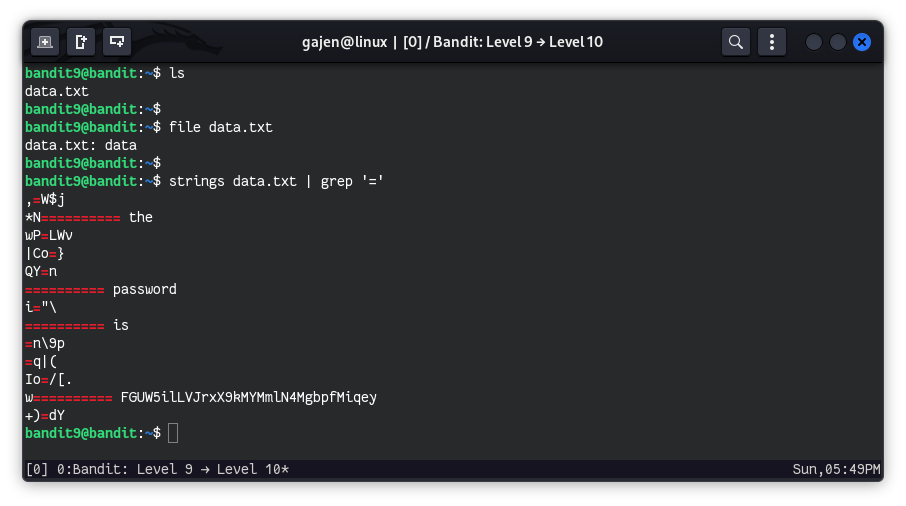Click the word 'password' in grep output
The width and height of the screenshot is (906, 506).
pyautogui.click(x=144, y=289)
